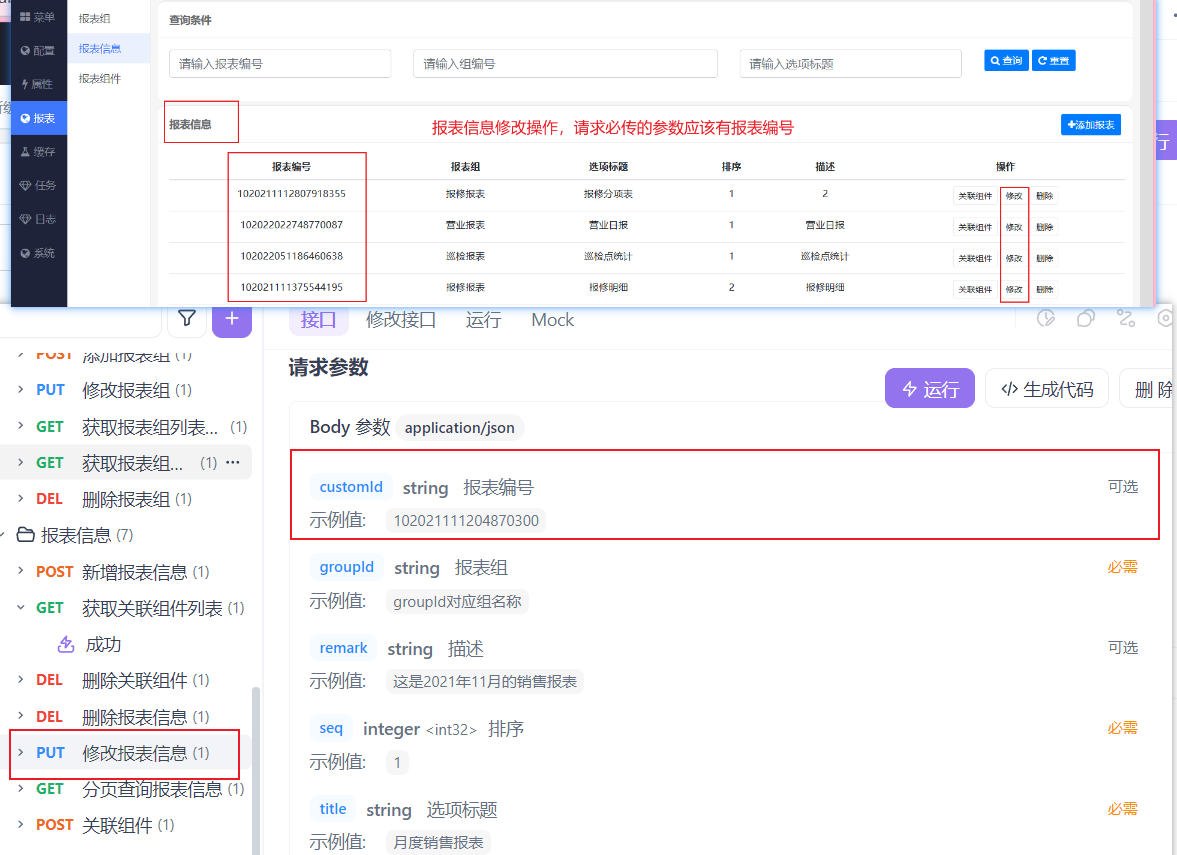
Task: Click the groupId parameter name
Action: click(346, 567)
